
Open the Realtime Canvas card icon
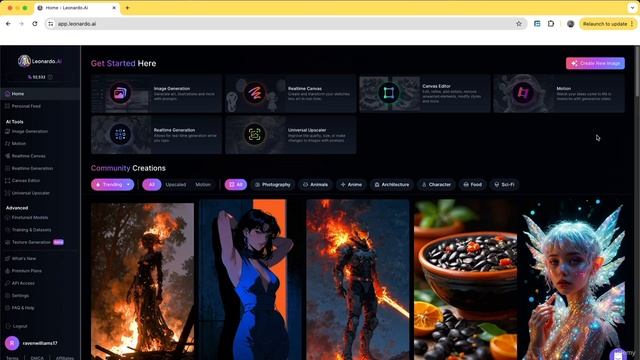[x=255, y=93]
